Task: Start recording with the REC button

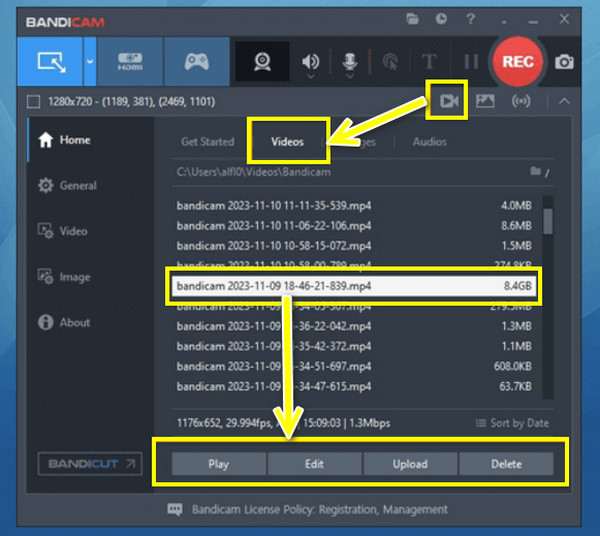Action: 518,62
